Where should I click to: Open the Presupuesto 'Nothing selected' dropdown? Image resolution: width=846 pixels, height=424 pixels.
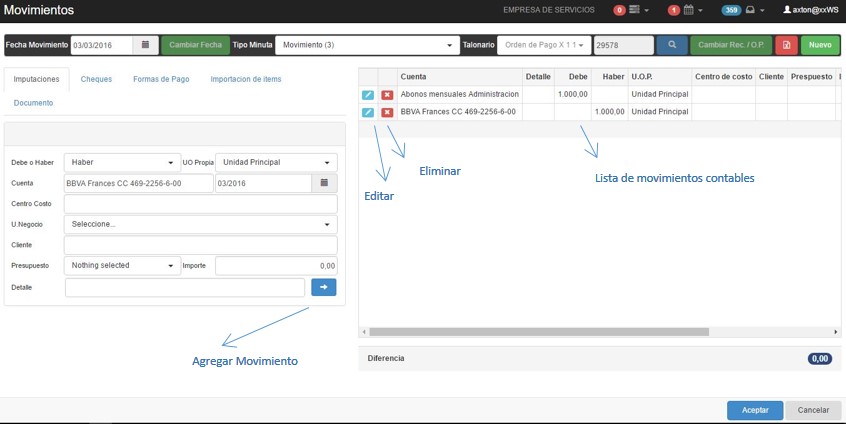(120, 266)
